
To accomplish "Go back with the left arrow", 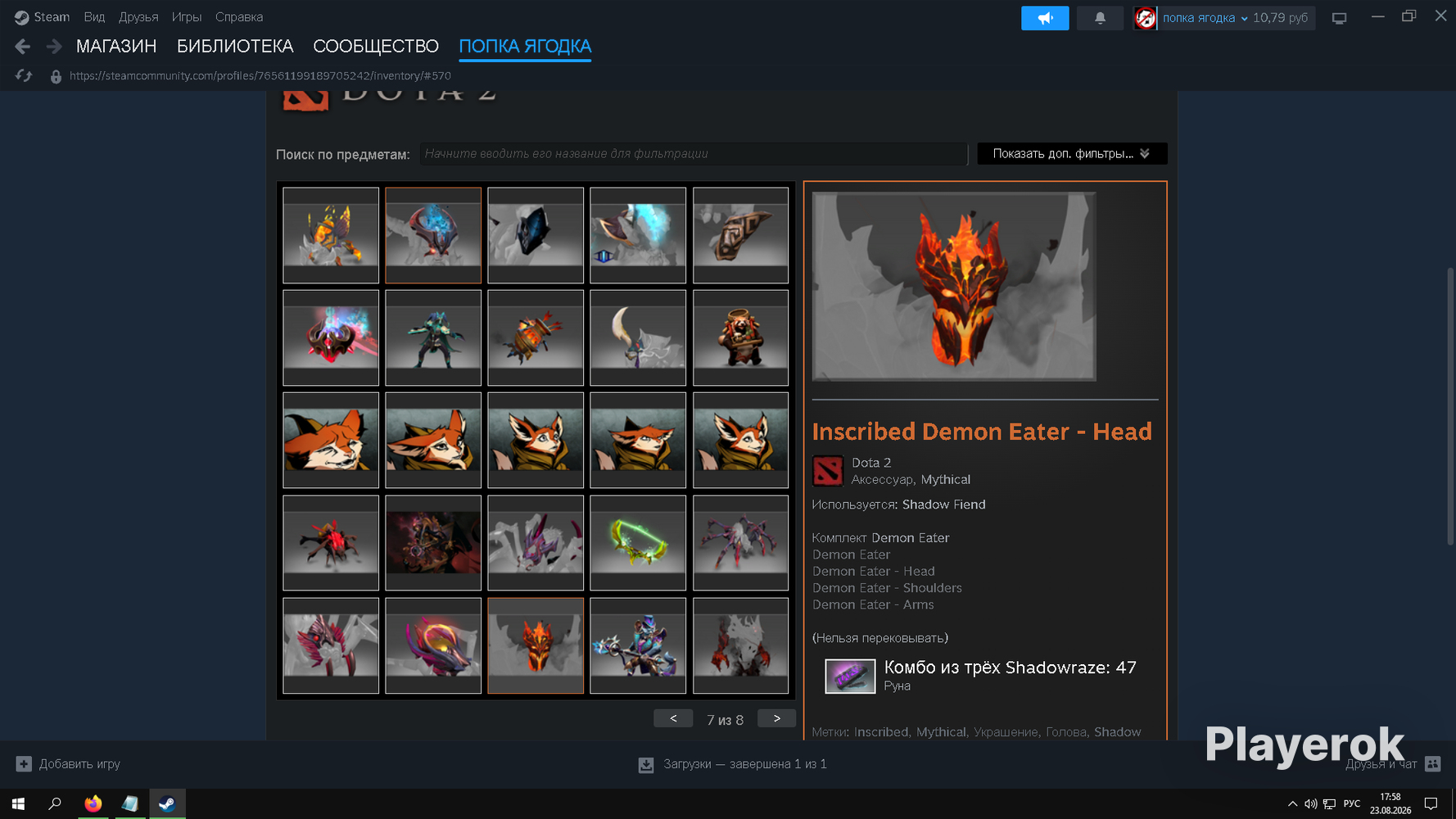I will [23, 47].
